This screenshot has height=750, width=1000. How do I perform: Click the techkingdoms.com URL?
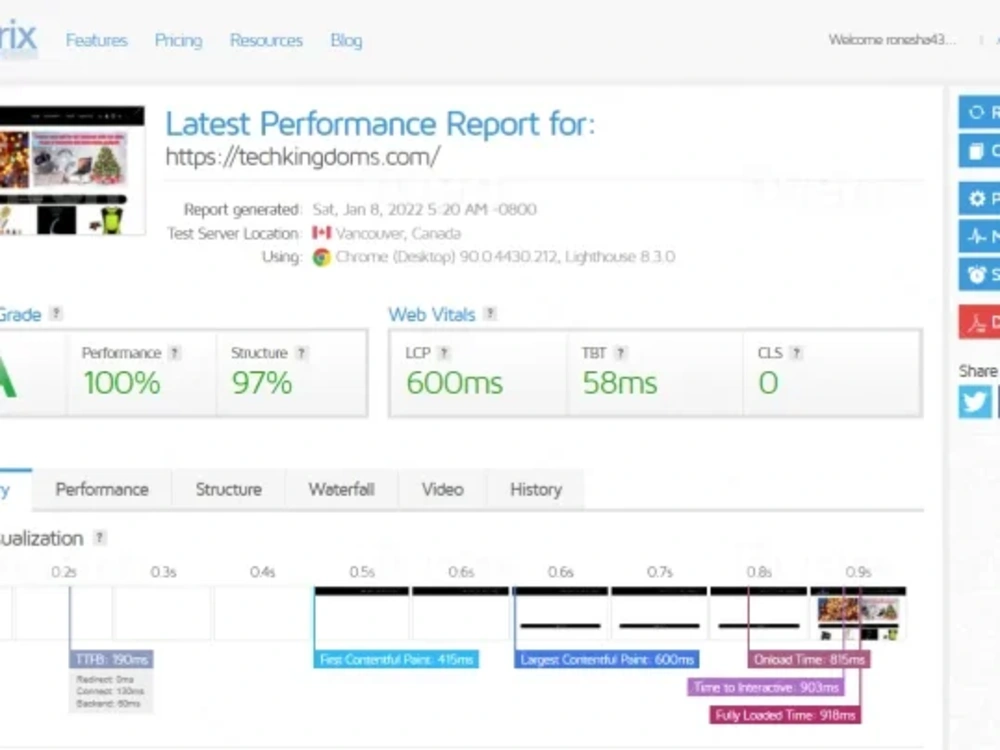pyautogui.click(x=303, y=156)
